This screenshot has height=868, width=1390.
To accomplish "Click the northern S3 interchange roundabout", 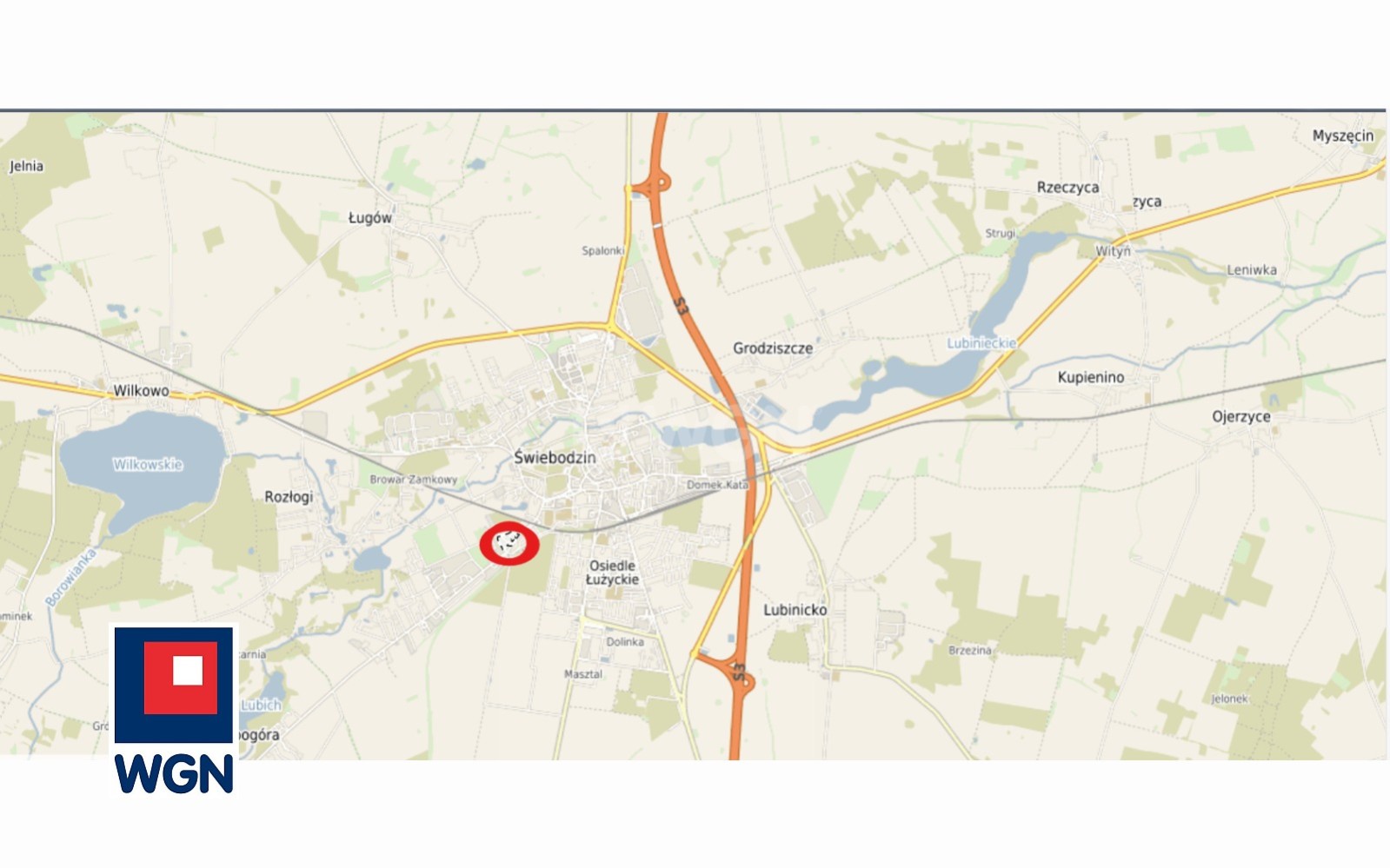I will click(x=650, y=183).
